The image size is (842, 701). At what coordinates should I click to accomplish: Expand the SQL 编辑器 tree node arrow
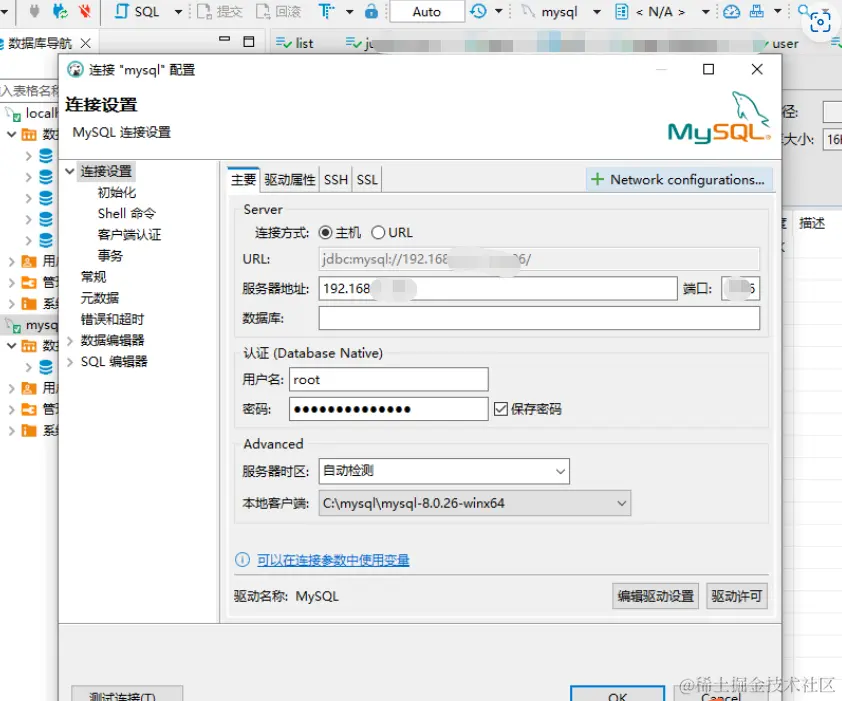(70, 362)
